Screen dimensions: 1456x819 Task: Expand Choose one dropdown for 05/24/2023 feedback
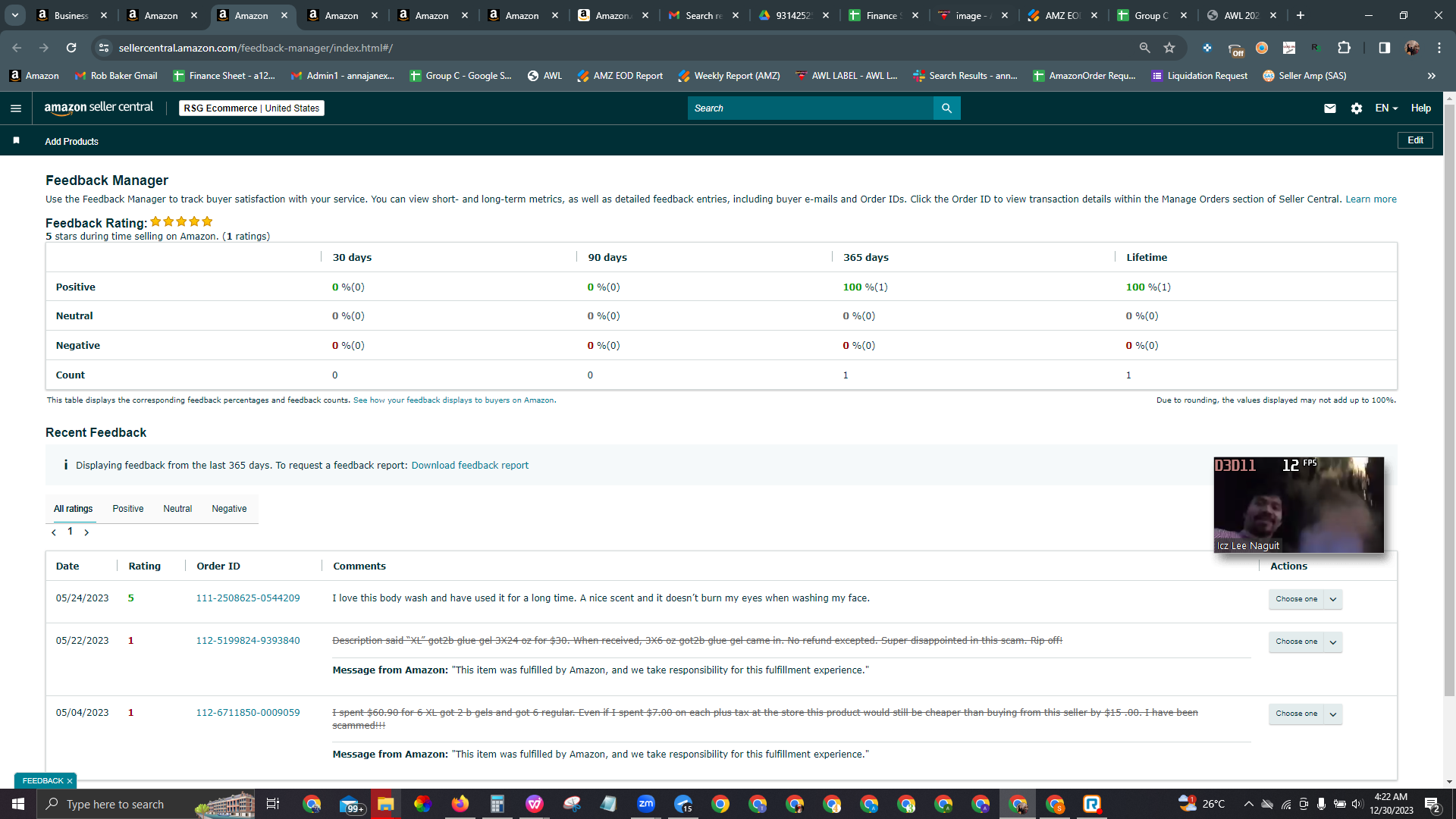click(x=1333, y=599)
